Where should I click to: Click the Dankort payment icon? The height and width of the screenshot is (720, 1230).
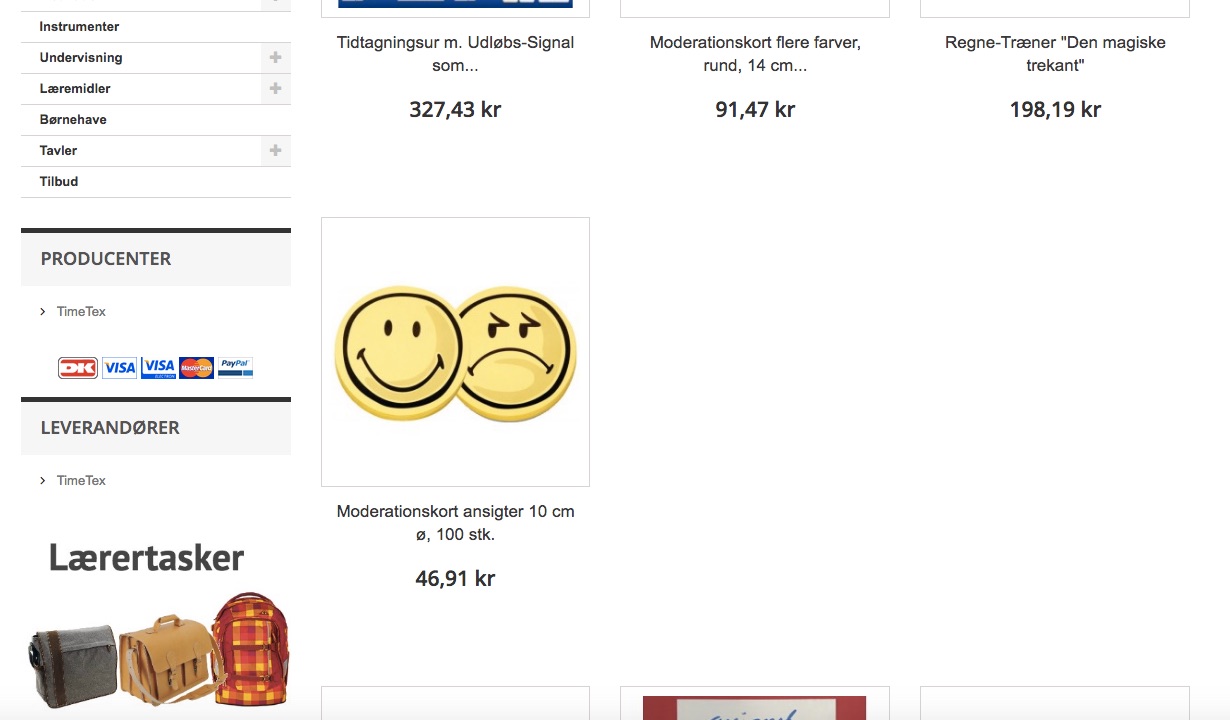point(78,368)
